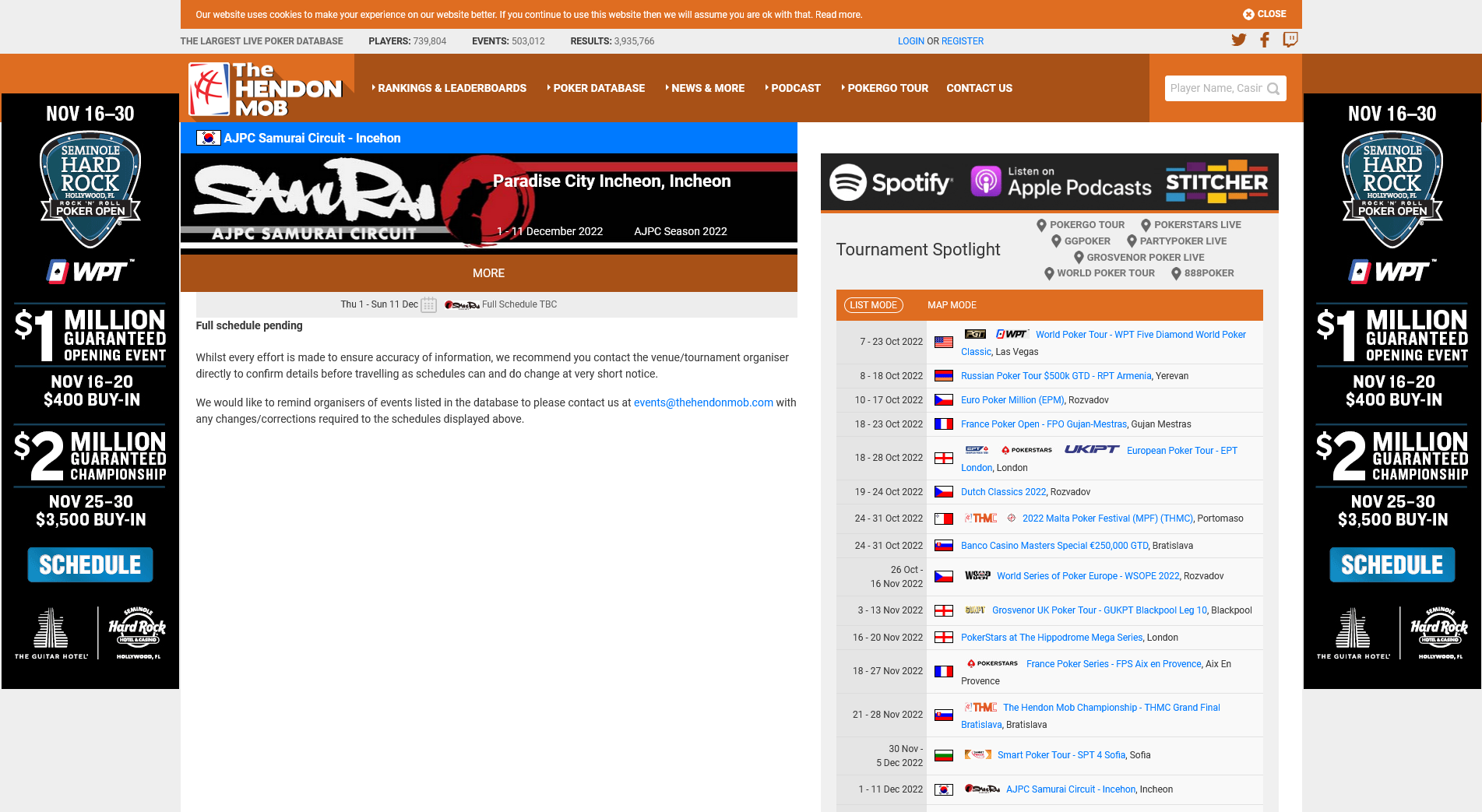Expand News & More menu
The image size is (1482, 812).
[x=705, y=88]
